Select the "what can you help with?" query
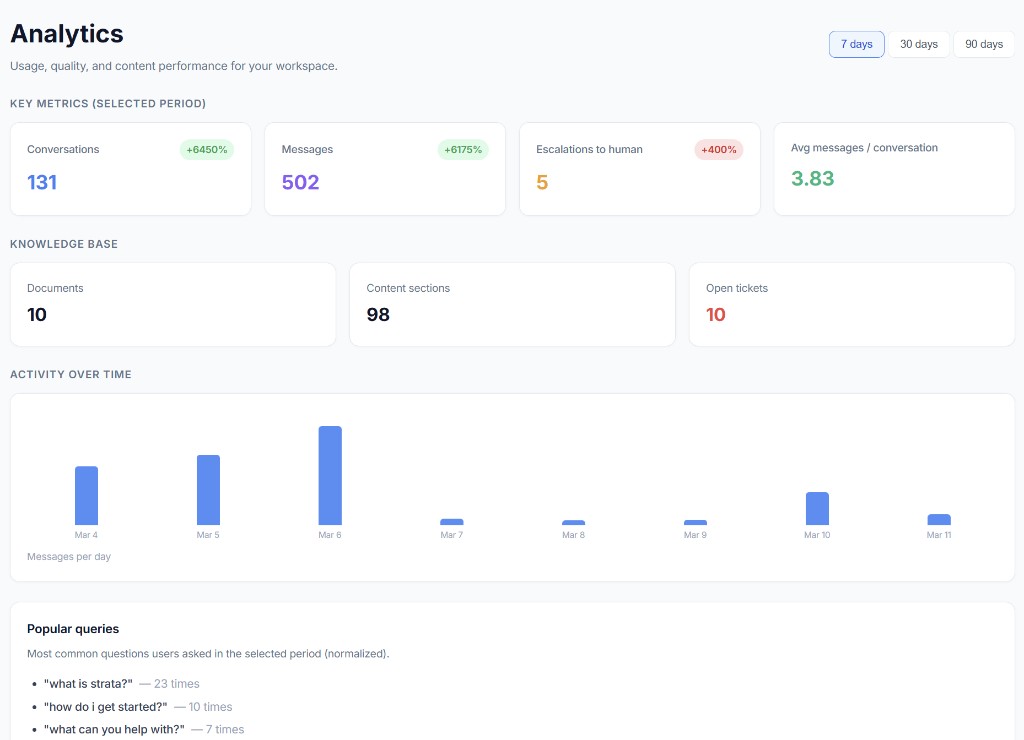 click(114, 730)
